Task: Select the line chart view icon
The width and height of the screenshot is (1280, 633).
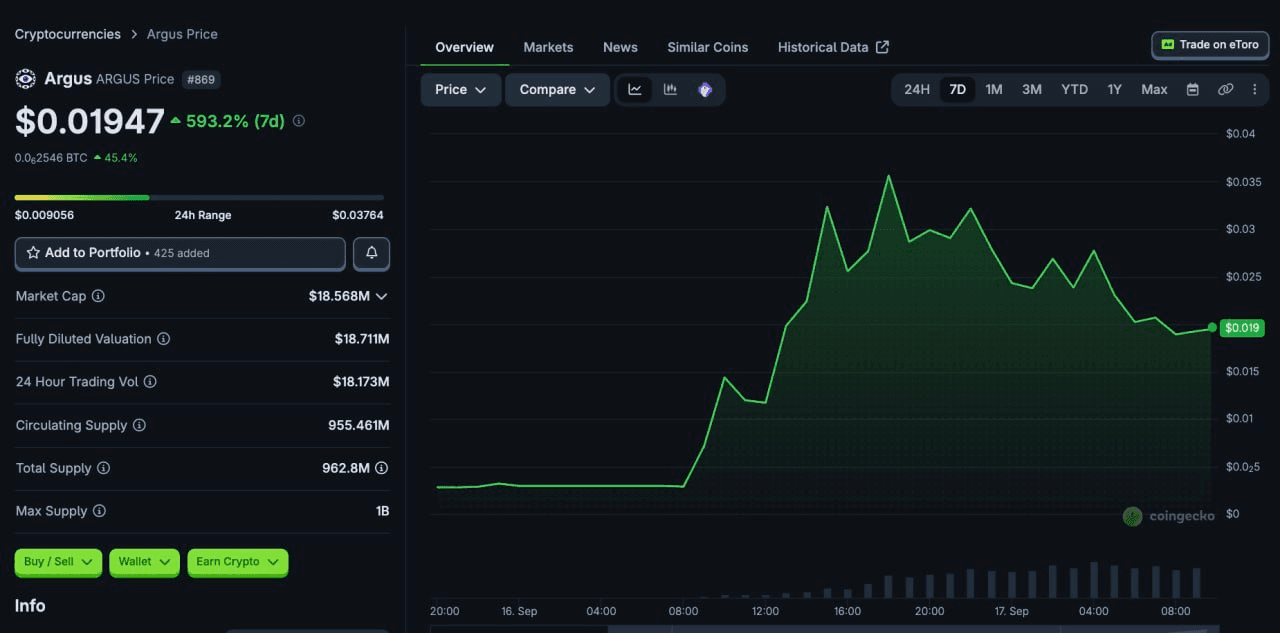Action: [635, 90]
